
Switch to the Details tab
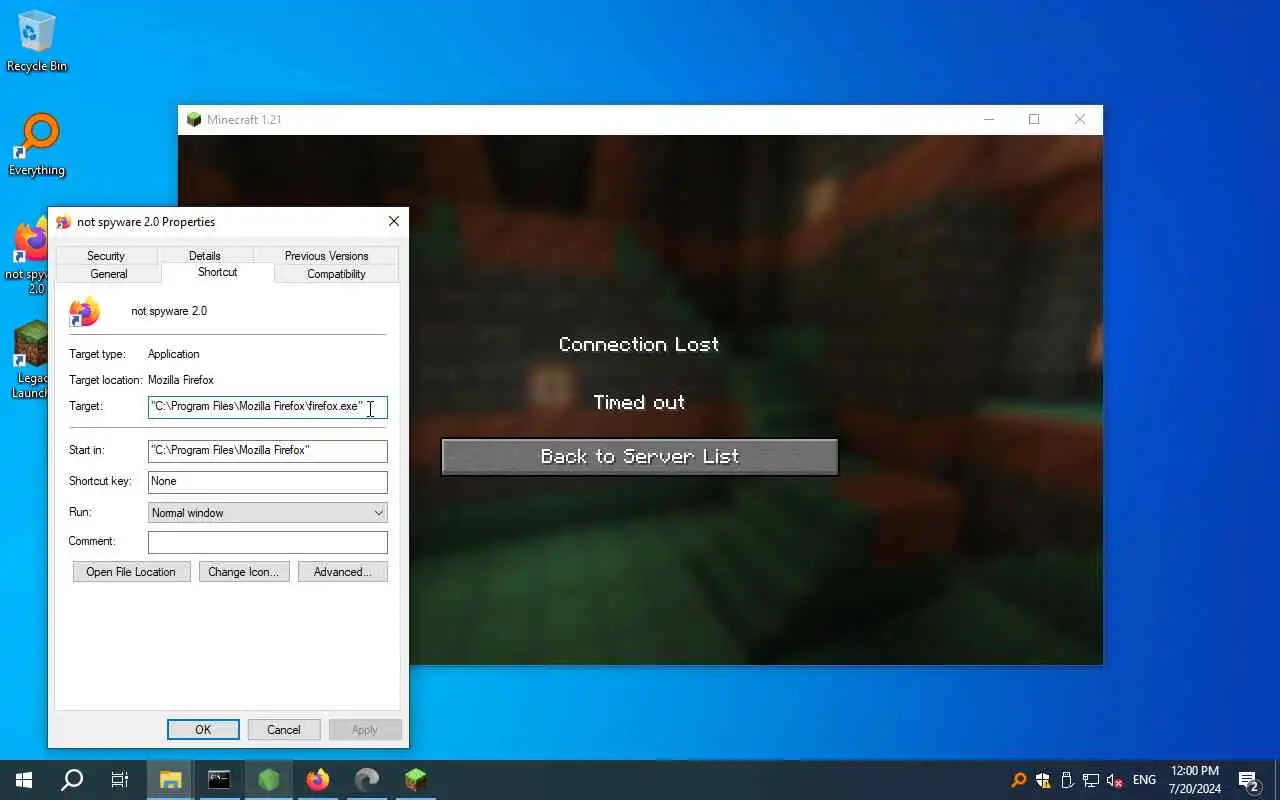(205, 256)
